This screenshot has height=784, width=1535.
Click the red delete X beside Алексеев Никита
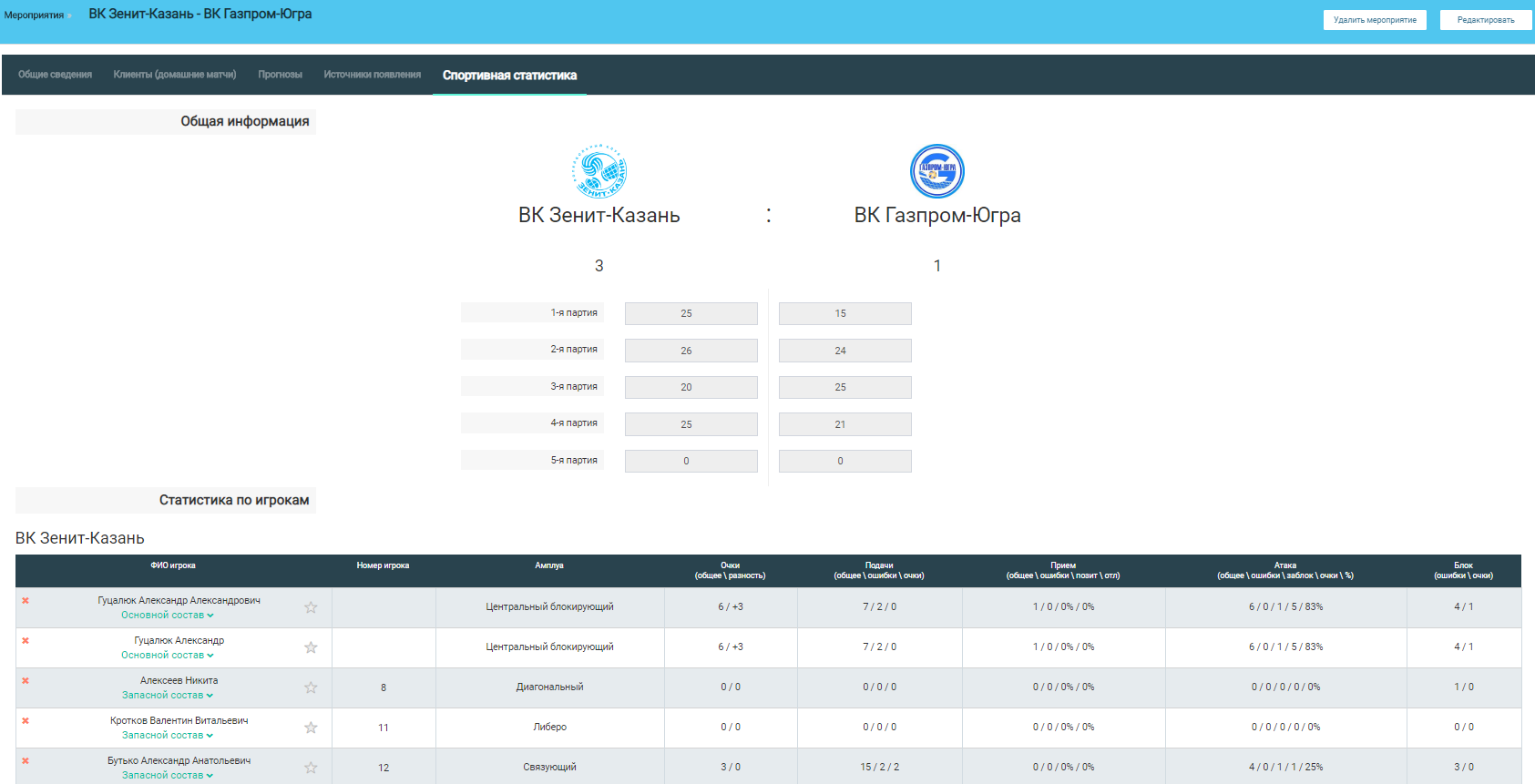coord(26,681)
